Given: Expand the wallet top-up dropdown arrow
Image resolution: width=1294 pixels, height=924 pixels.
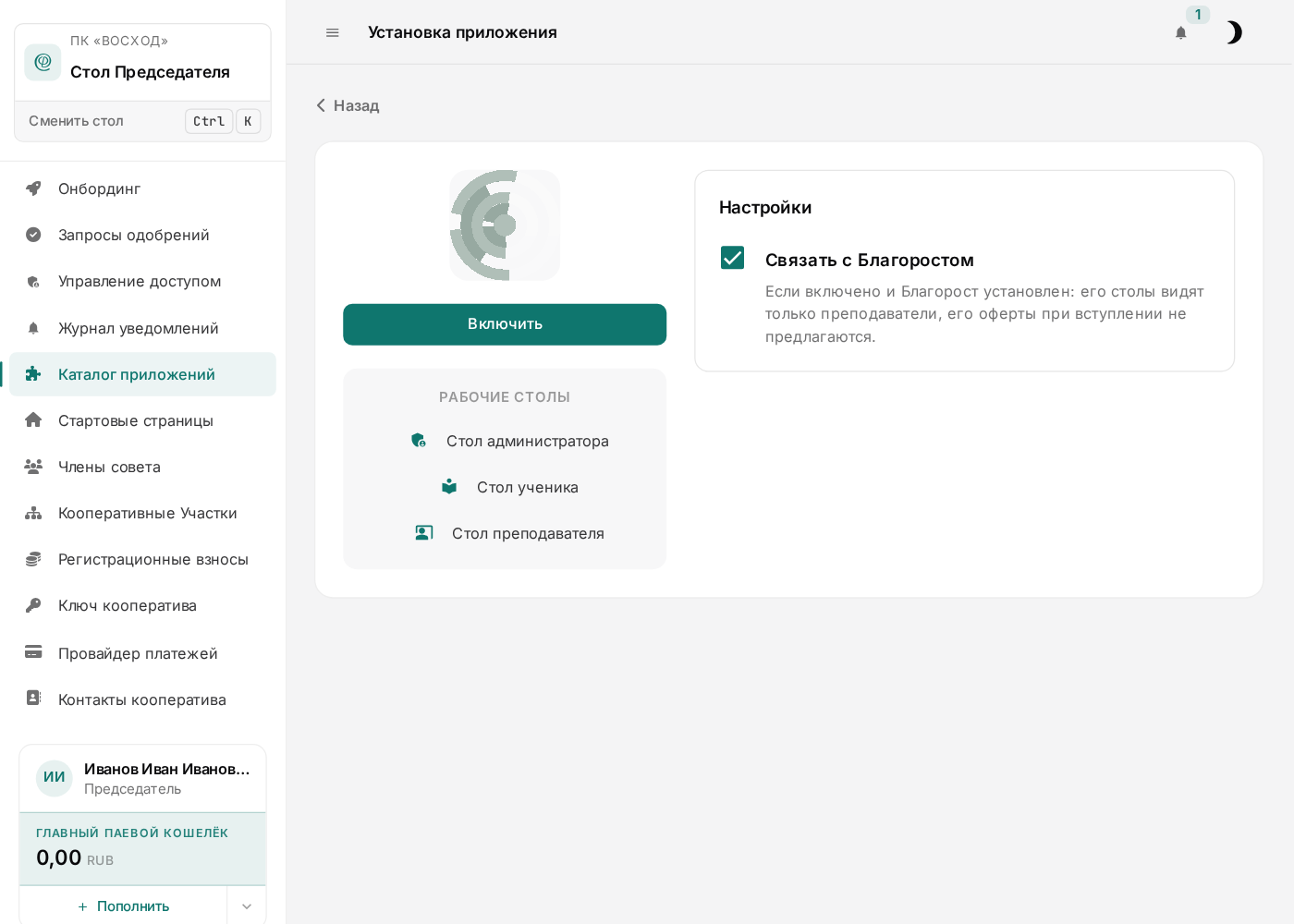Looking at the screenshot, I should tap(247, 906).
